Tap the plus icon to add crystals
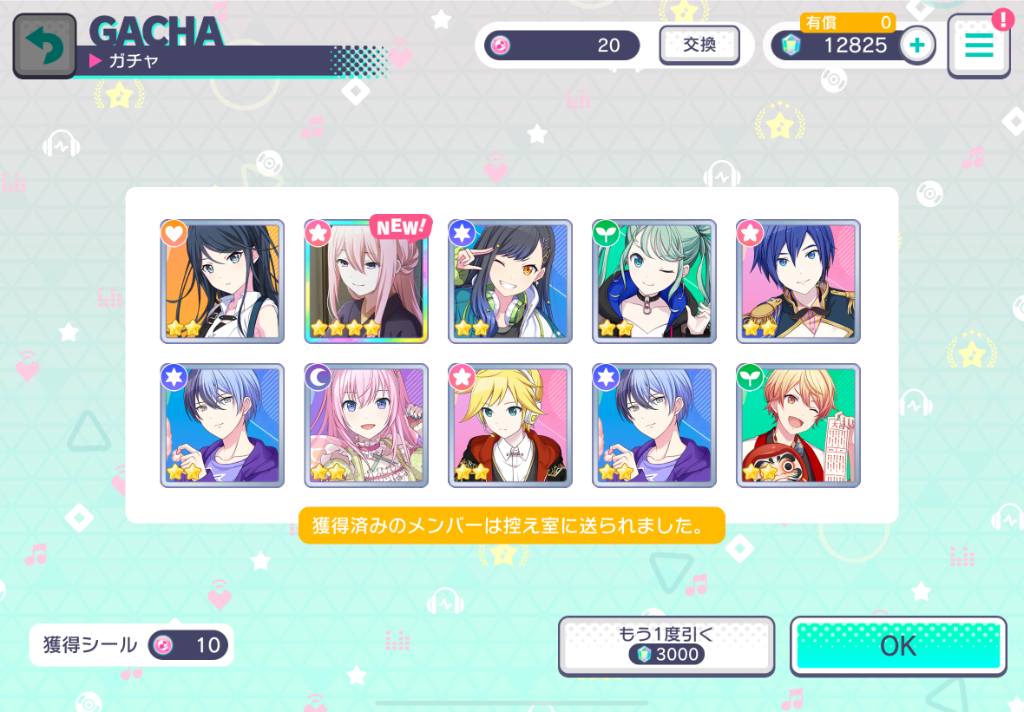The width and height of the screenshot is (1024, 712). pyautogui.click(x=917, y=45)
